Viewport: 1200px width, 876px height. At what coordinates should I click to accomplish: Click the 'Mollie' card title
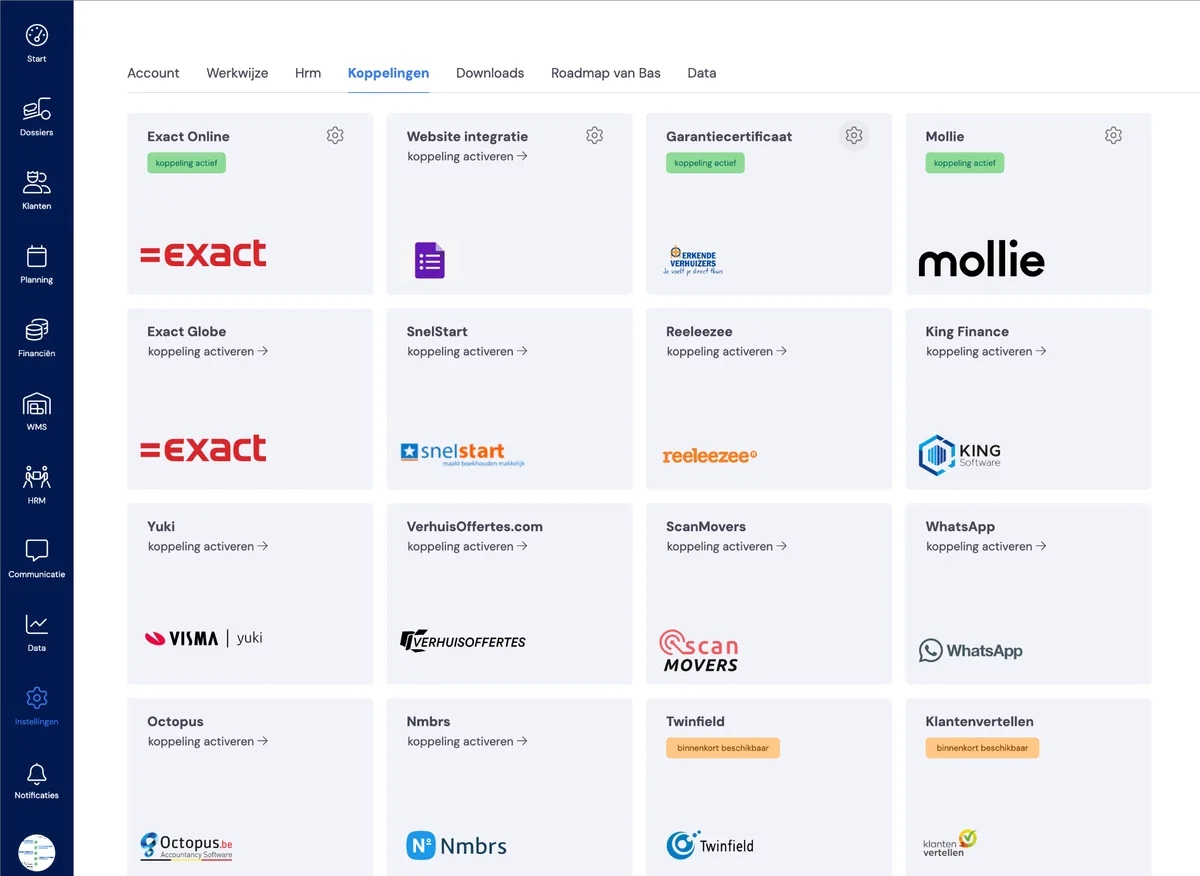click(x=945, y=137)
